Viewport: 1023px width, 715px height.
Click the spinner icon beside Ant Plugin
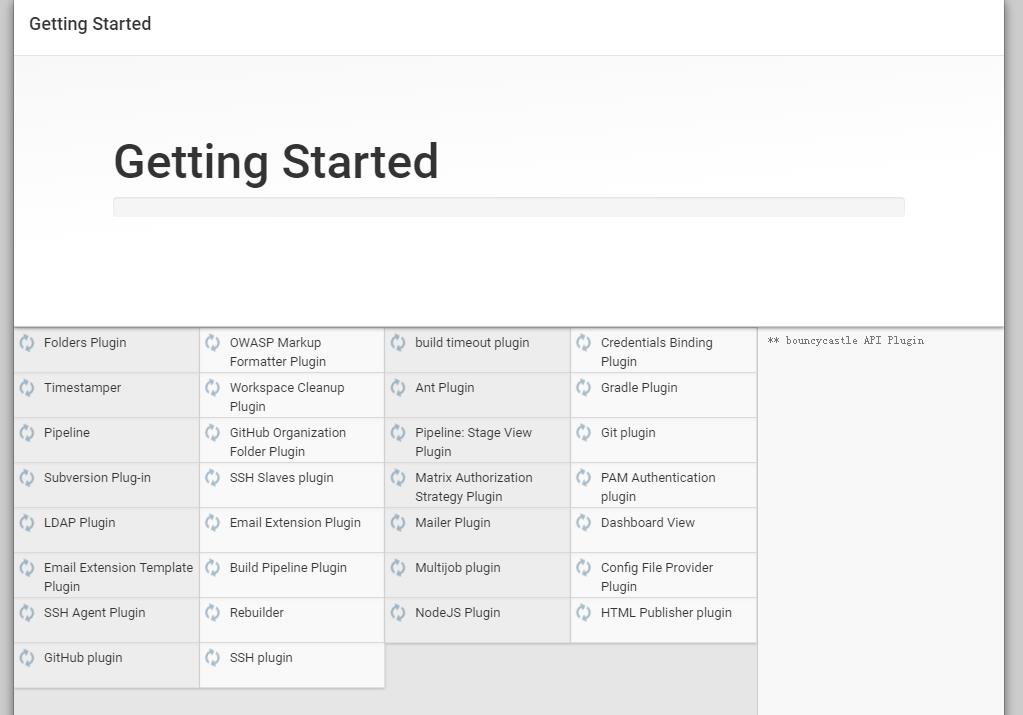tap(398, 388)
